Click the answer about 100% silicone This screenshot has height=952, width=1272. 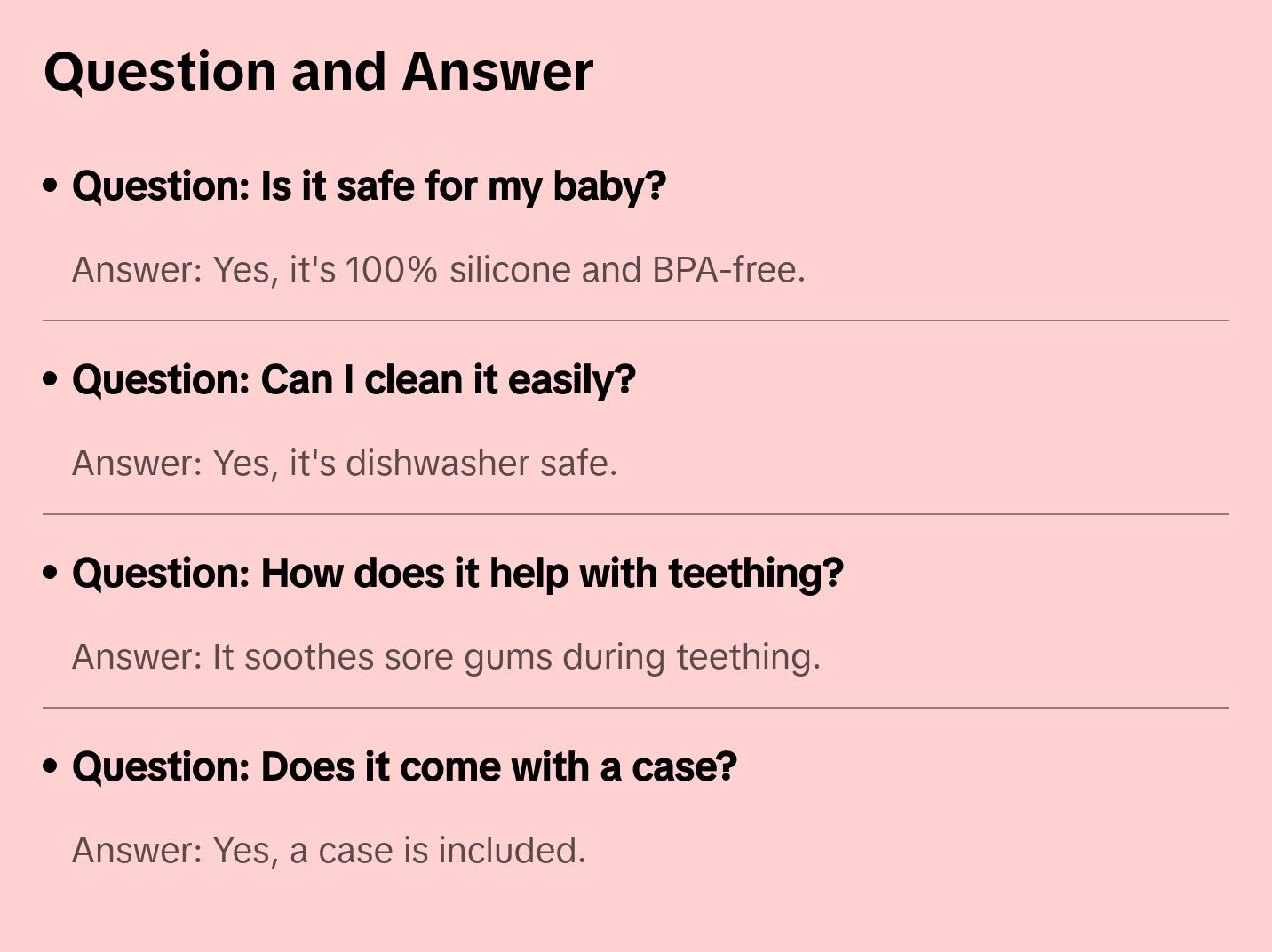(438, 270)
